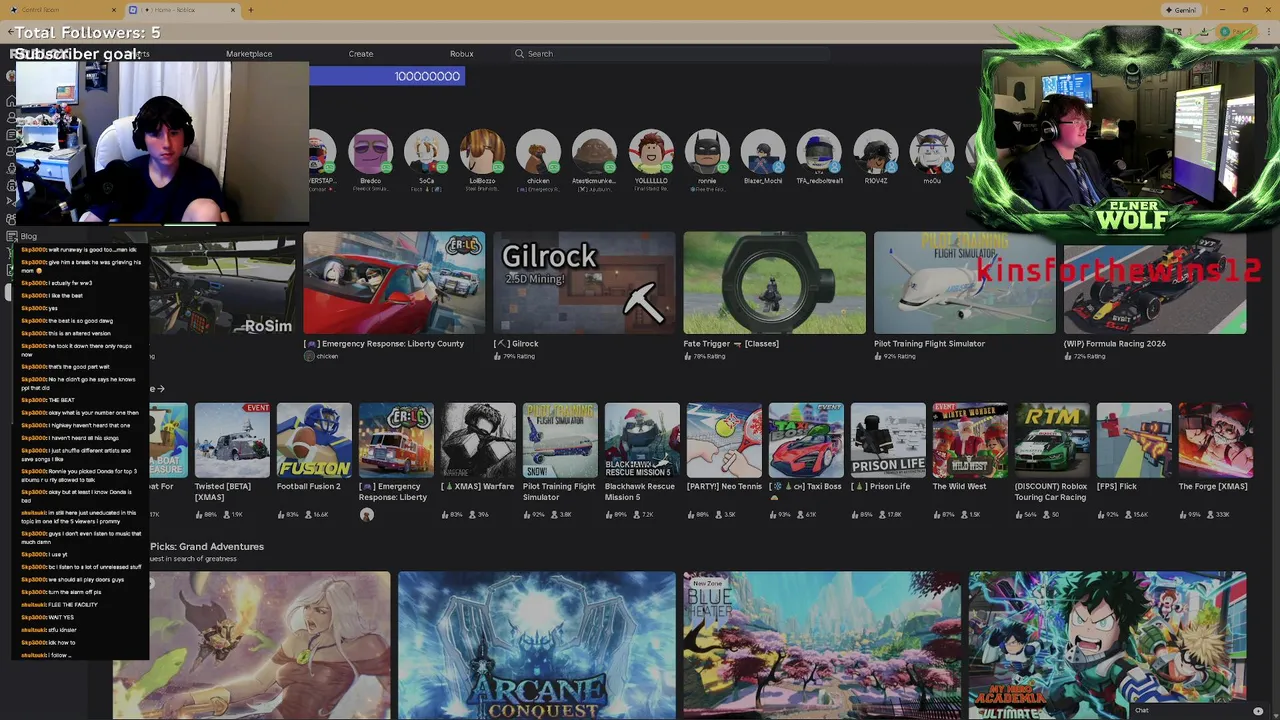Viewport: 1280px width, 720px height.
Task: Switch to the Control Room tab
Action: click(x=60, y=10)
